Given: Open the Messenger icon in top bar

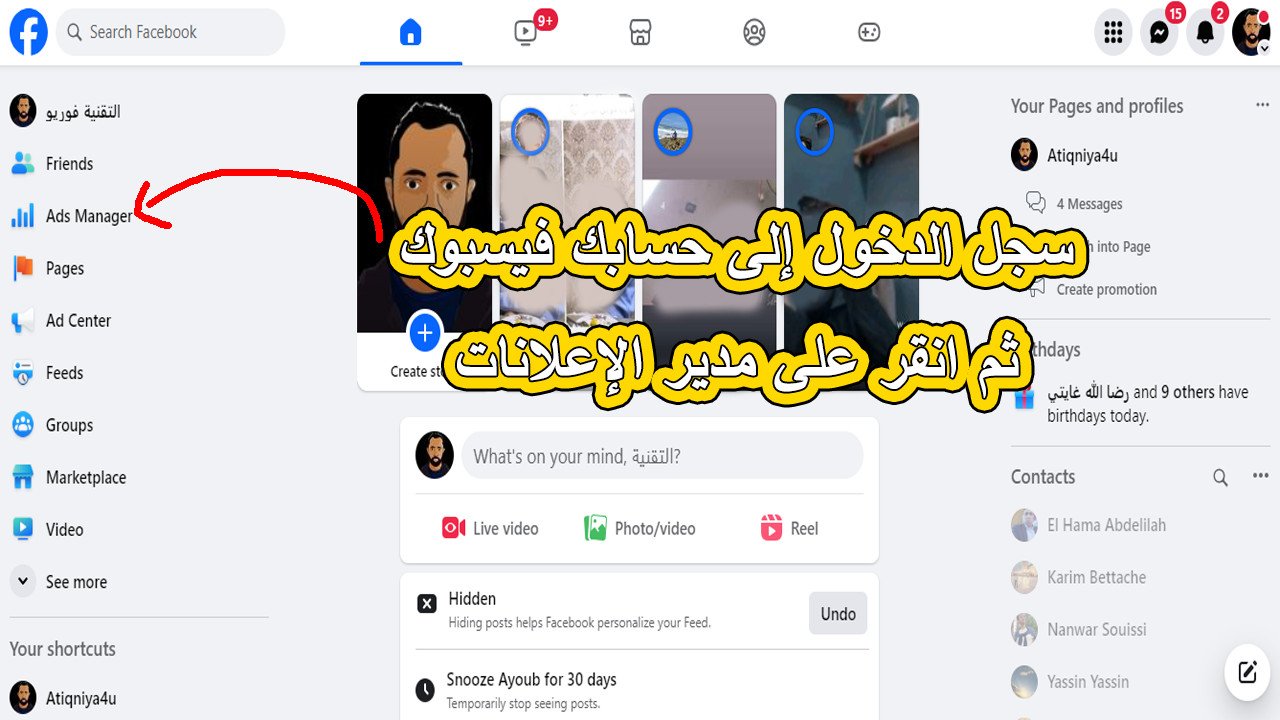Looking at the screenshot, I should 1159,32.
